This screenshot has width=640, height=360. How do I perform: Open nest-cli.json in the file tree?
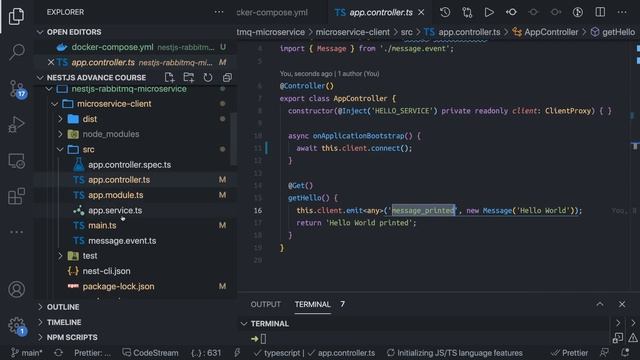107,271
